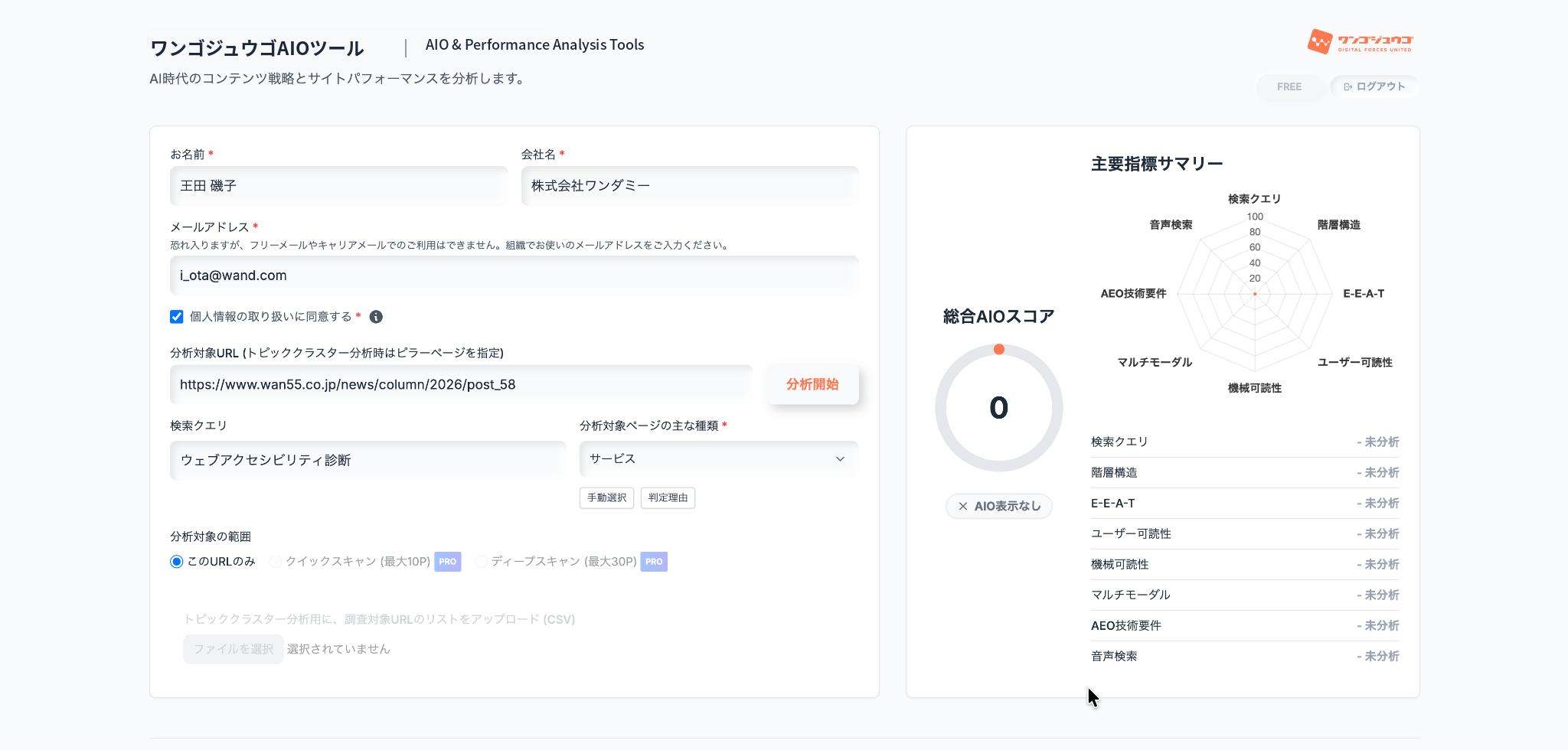The height and width of the screenshot is (750, 1568).
Task: Click the お名前 input field
Action: tap(339, 186)
